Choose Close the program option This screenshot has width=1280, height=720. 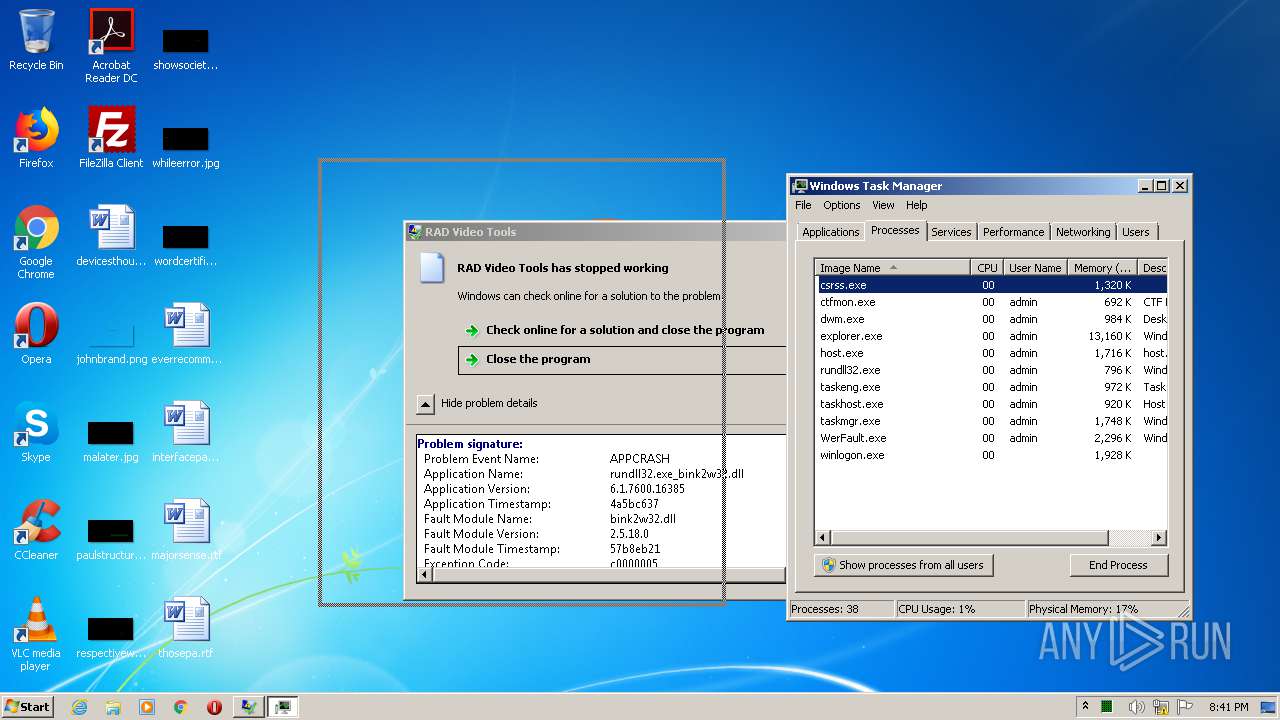622,359
